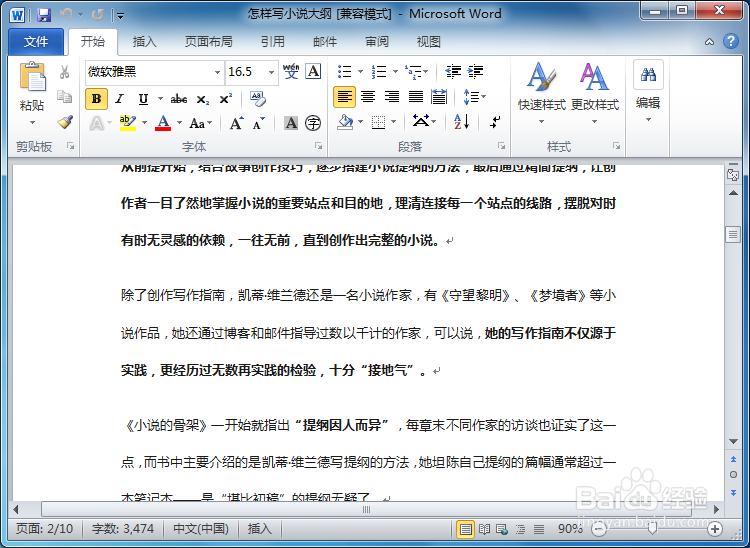This screenshot has width=750, height=548.
Task: Click the enclosed character icon
Action: pyautogui.click(x=313, y=123)
